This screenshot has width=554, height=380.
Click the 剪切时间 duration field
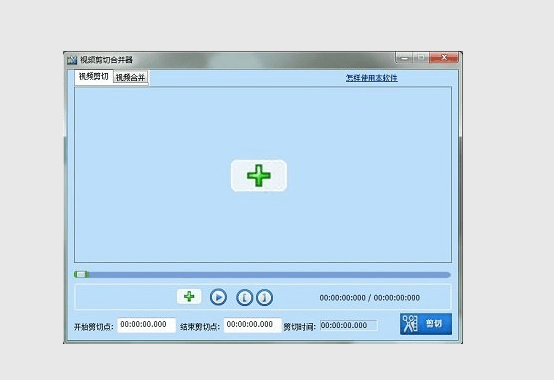(x=349, y=325)
